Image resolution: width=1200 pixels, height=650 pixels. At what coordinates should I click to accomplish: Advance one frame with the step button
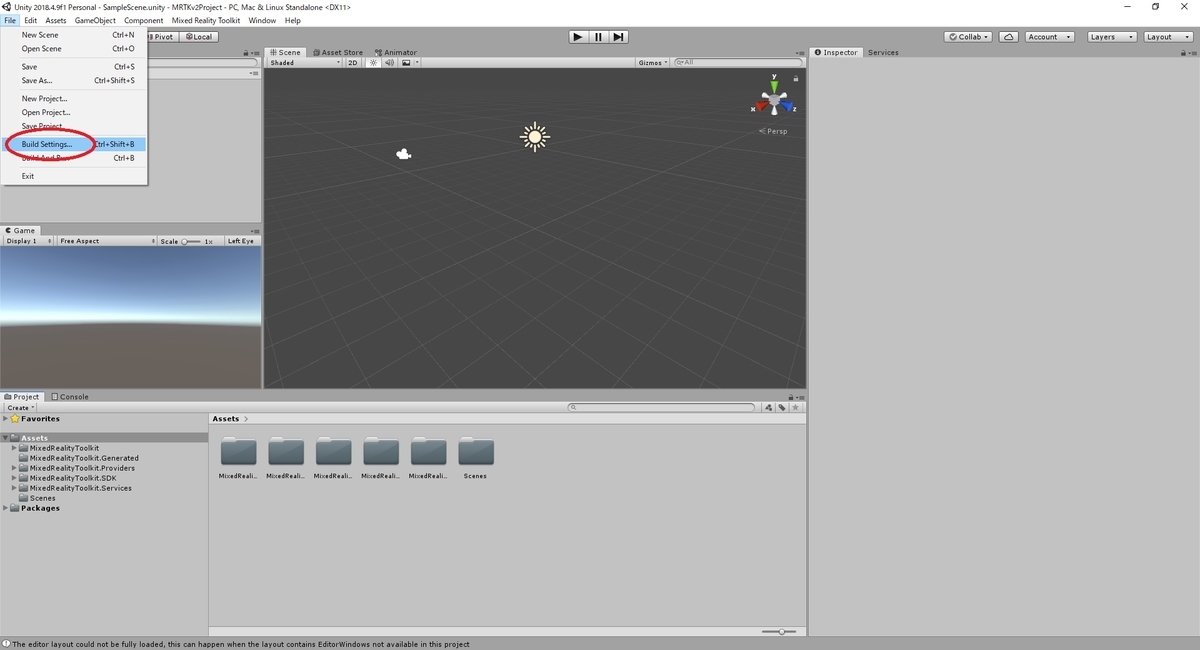click(619, 37)
